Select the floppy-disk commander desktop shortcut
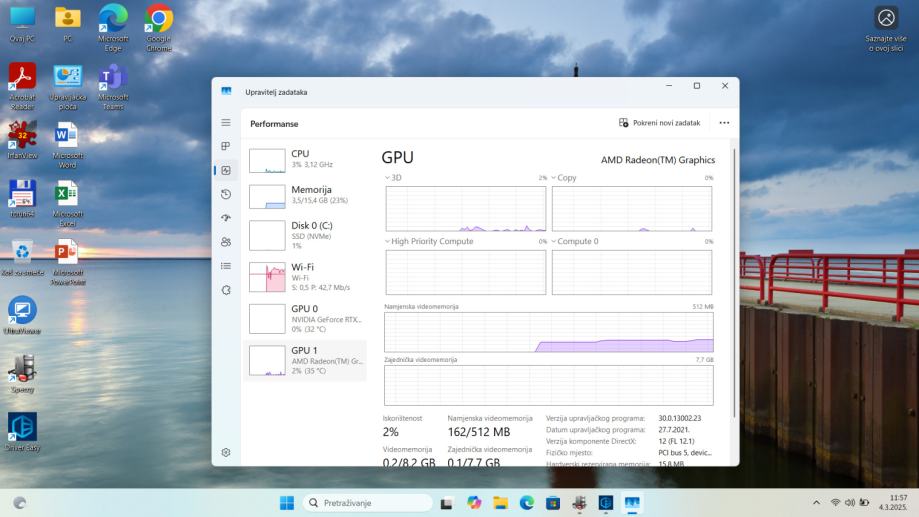The image size is (919, 517). click(22, 199)
